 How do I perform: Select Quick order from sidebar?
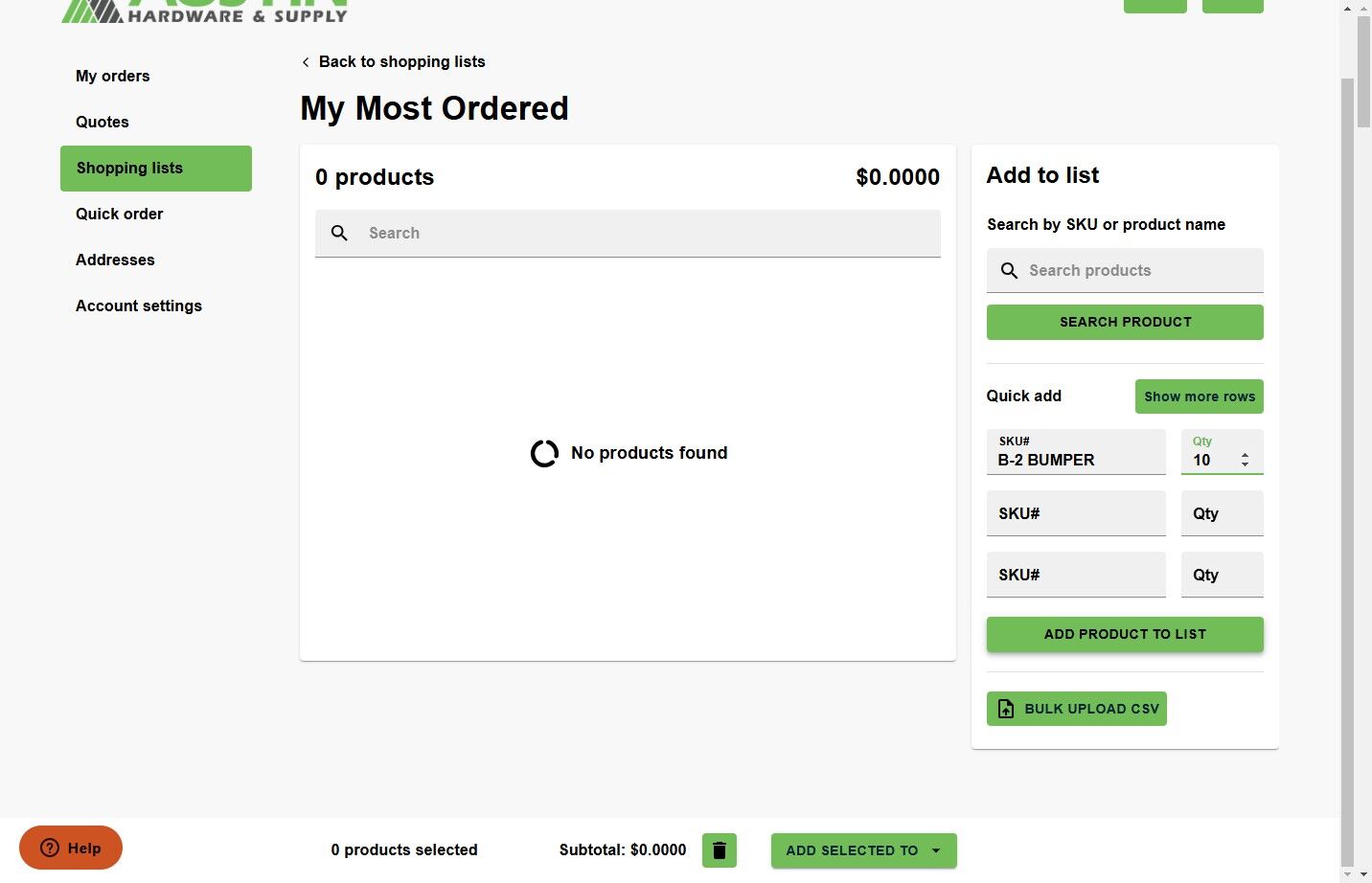pyautogui.click(x=120, y=214)
